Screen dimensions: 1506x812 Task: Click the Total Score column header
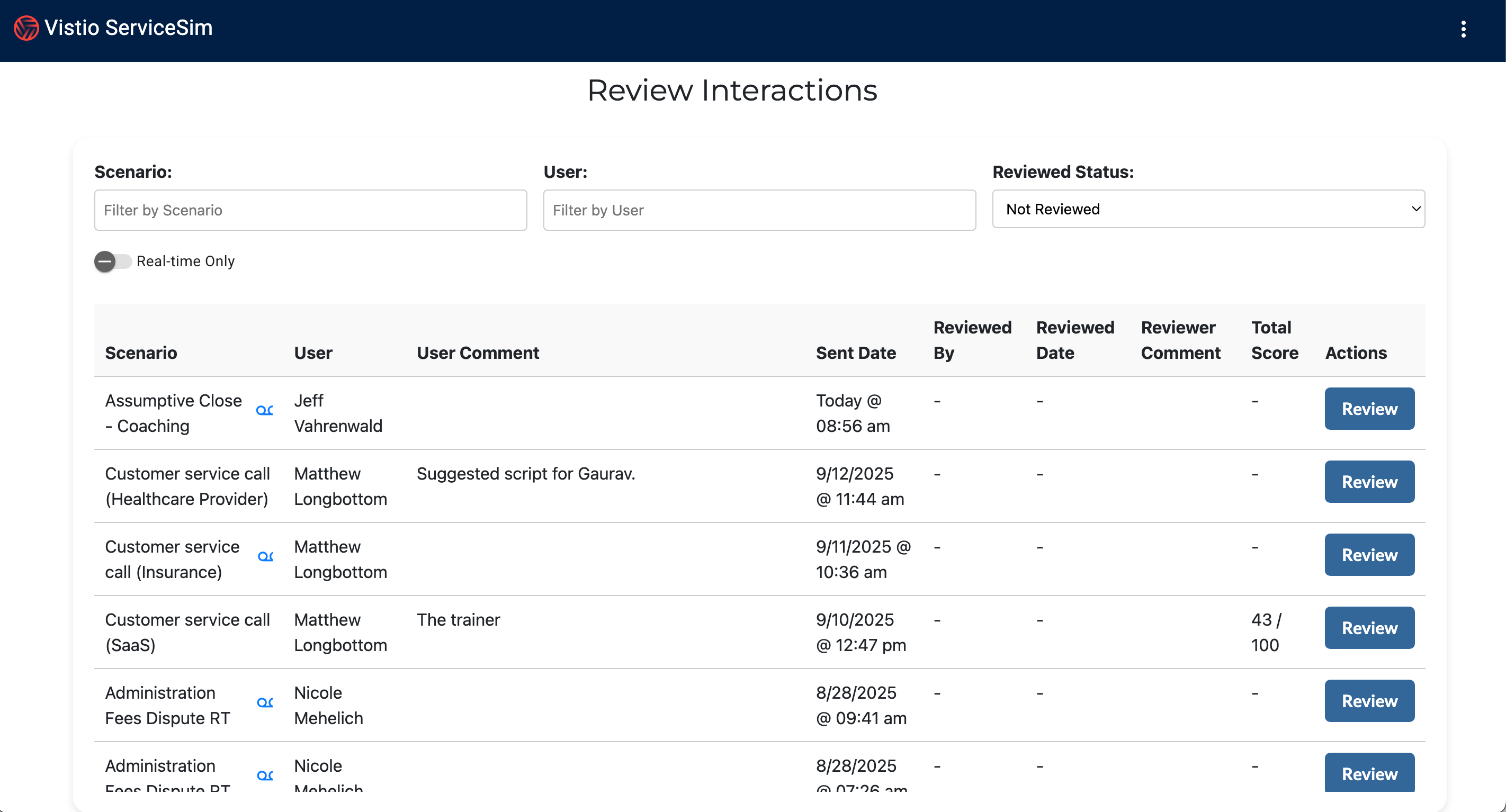tap(1274, 340)
